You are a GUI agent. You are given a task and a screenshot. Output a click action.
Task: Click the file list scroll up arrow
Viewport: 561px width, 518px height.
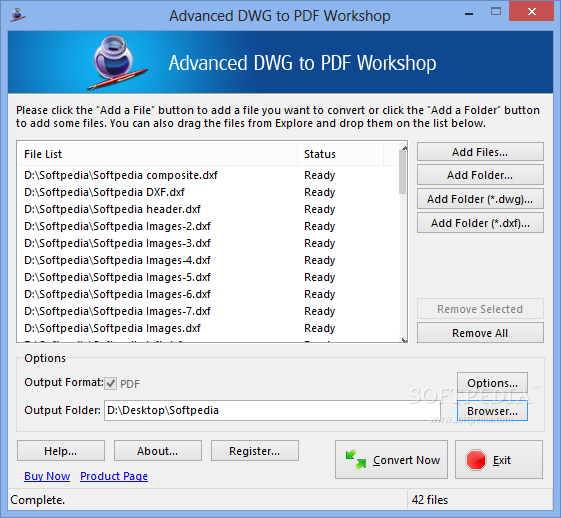404,147
